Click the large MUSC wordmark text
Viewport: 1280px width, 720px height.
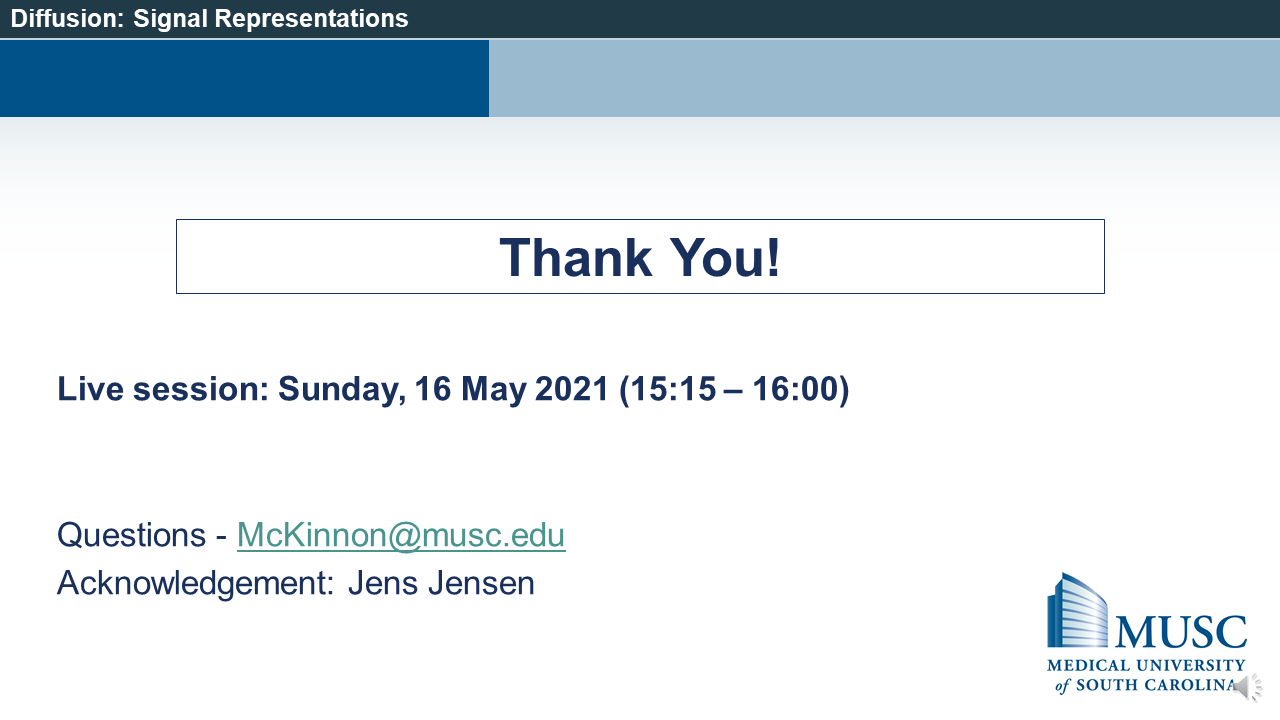pyautogui.click(x=1180, y=631)
